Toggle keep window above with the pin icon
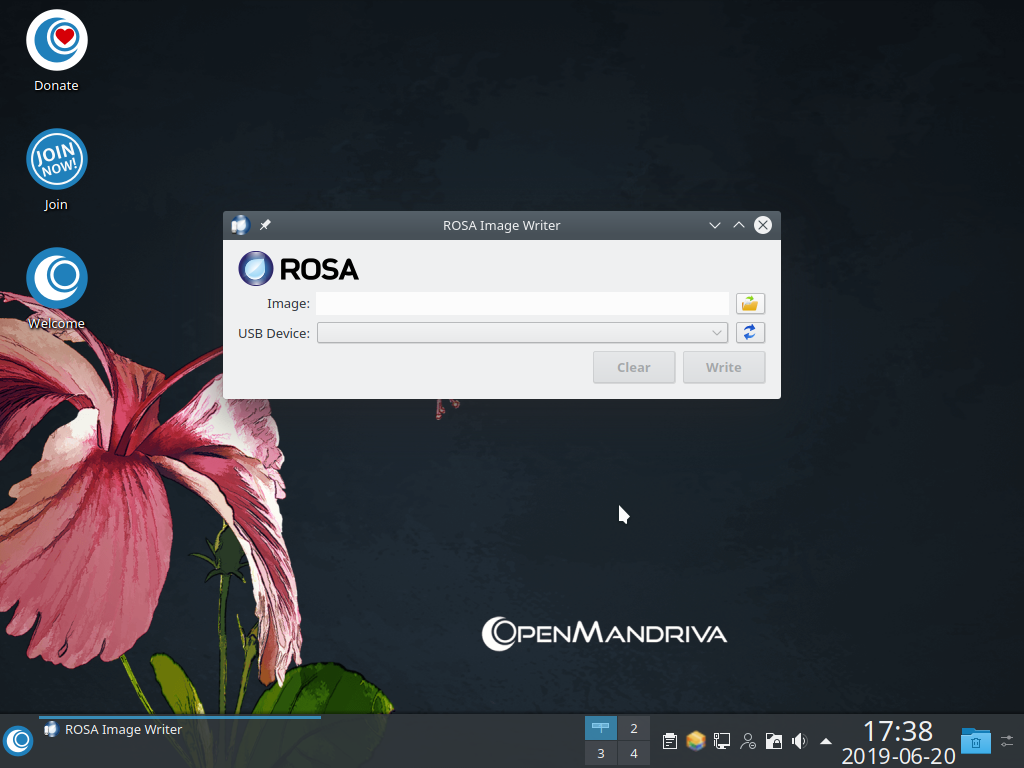1024x768 pixels. [264, 225]
